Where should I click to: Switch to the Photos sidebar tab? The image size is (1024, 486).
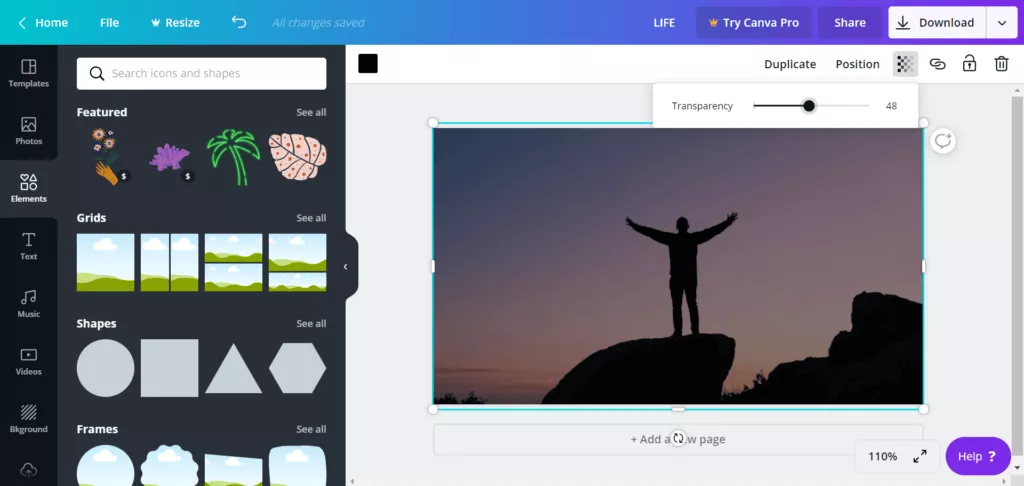(28, 131)
